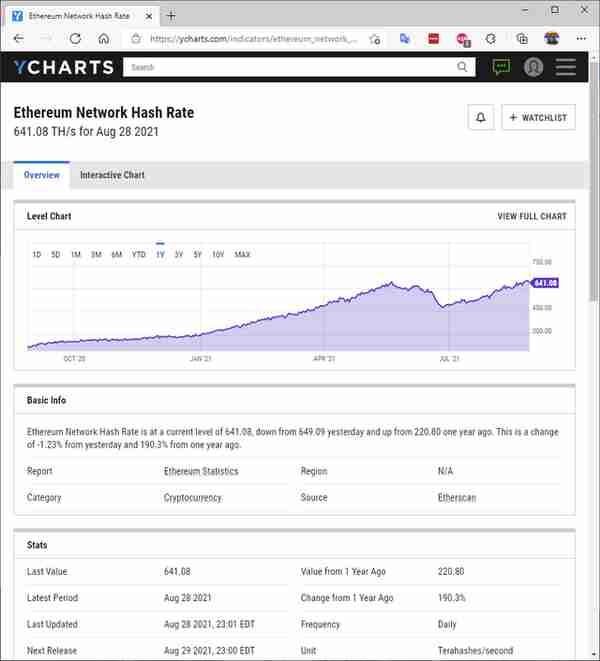Select the 1M chart range
The image size is (600, 661).
click(x=75, y=255)
